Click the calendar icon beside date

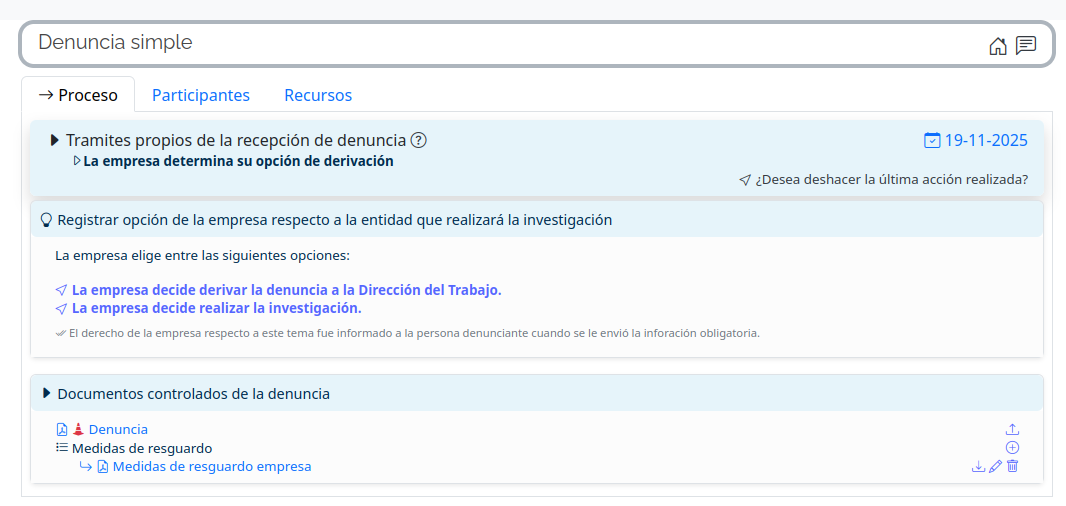click(932, 140)
